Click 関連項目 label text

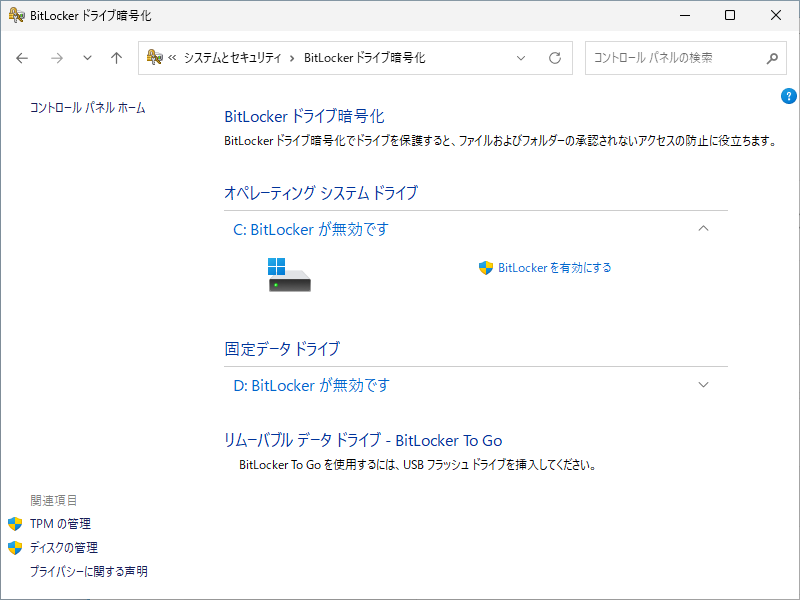[54, 501]
